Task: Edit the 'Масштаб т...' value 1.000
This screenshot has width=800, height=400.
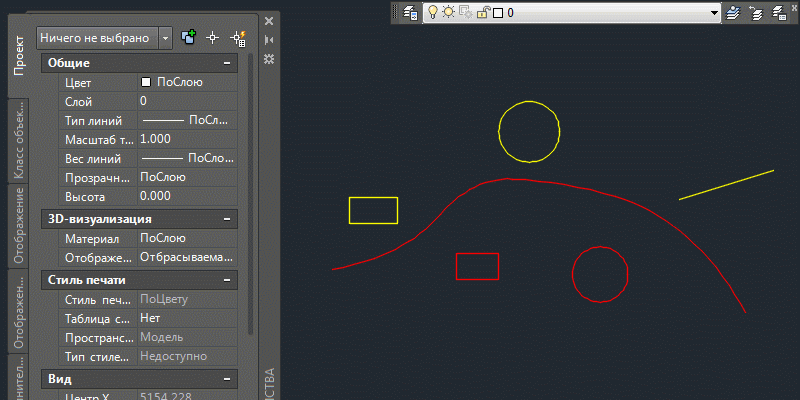Action: coord(187,139)
